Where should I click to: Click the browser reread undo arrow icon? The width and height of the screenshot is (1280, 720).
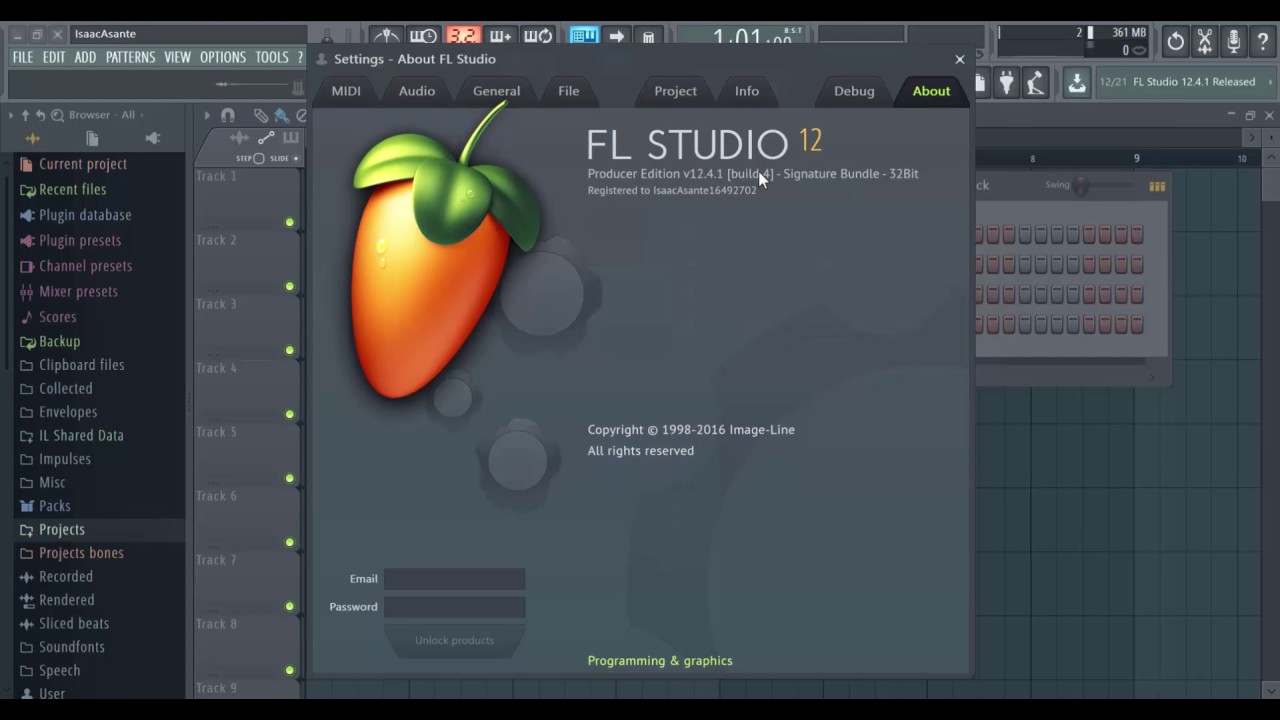click(41, 115)
